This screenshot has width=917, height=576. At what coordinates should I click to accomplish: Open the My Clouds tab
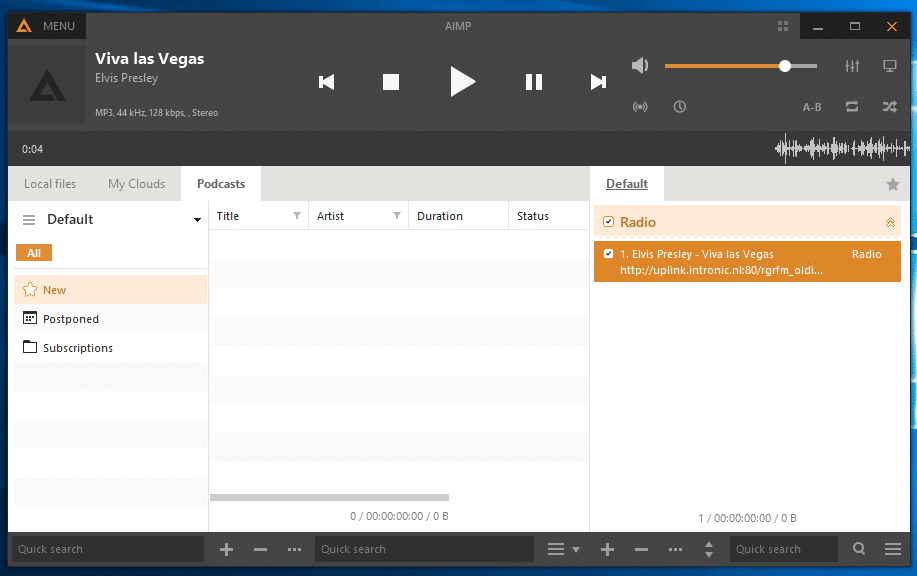point(136,184)
